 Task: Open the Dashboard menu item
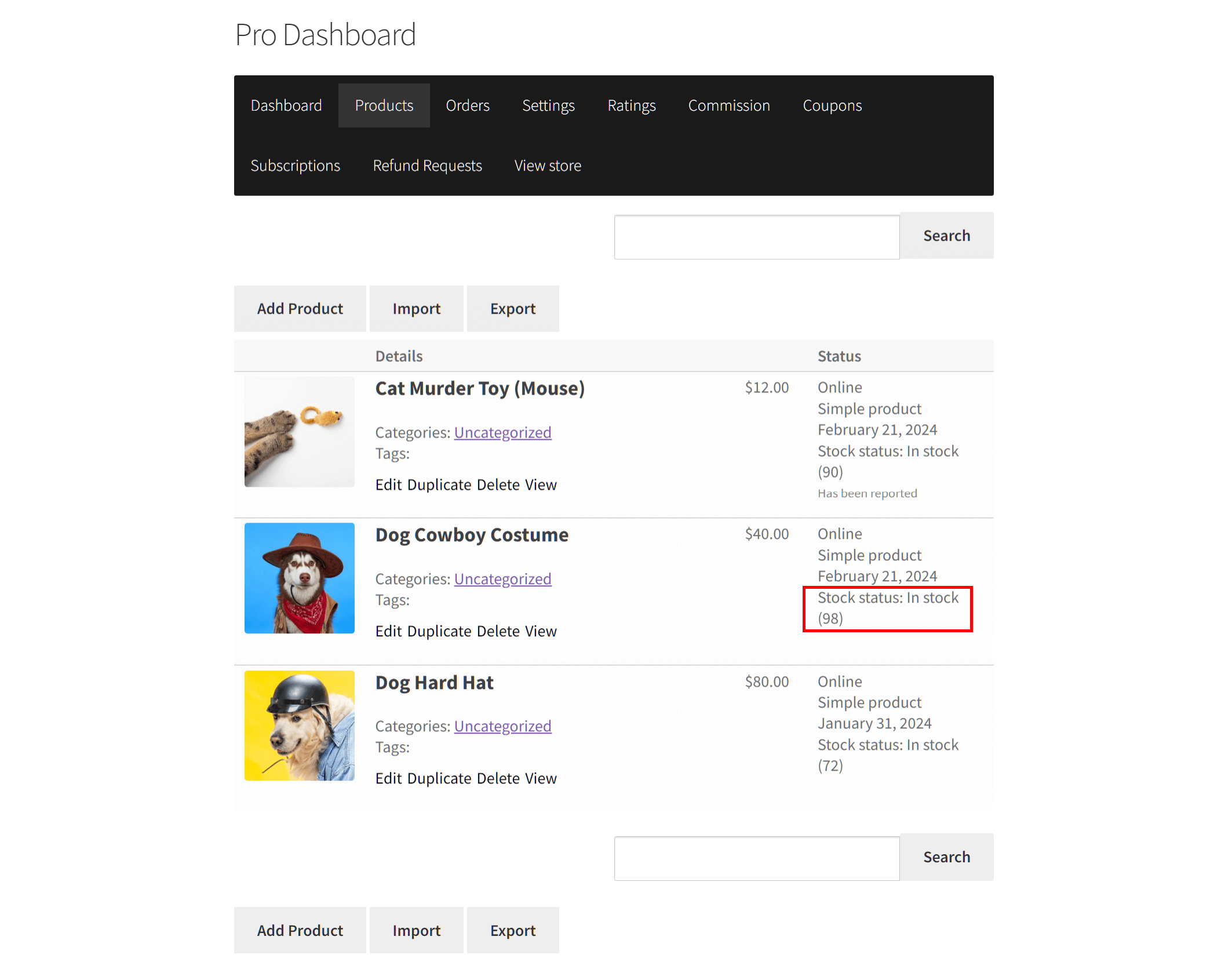point(286,105)
